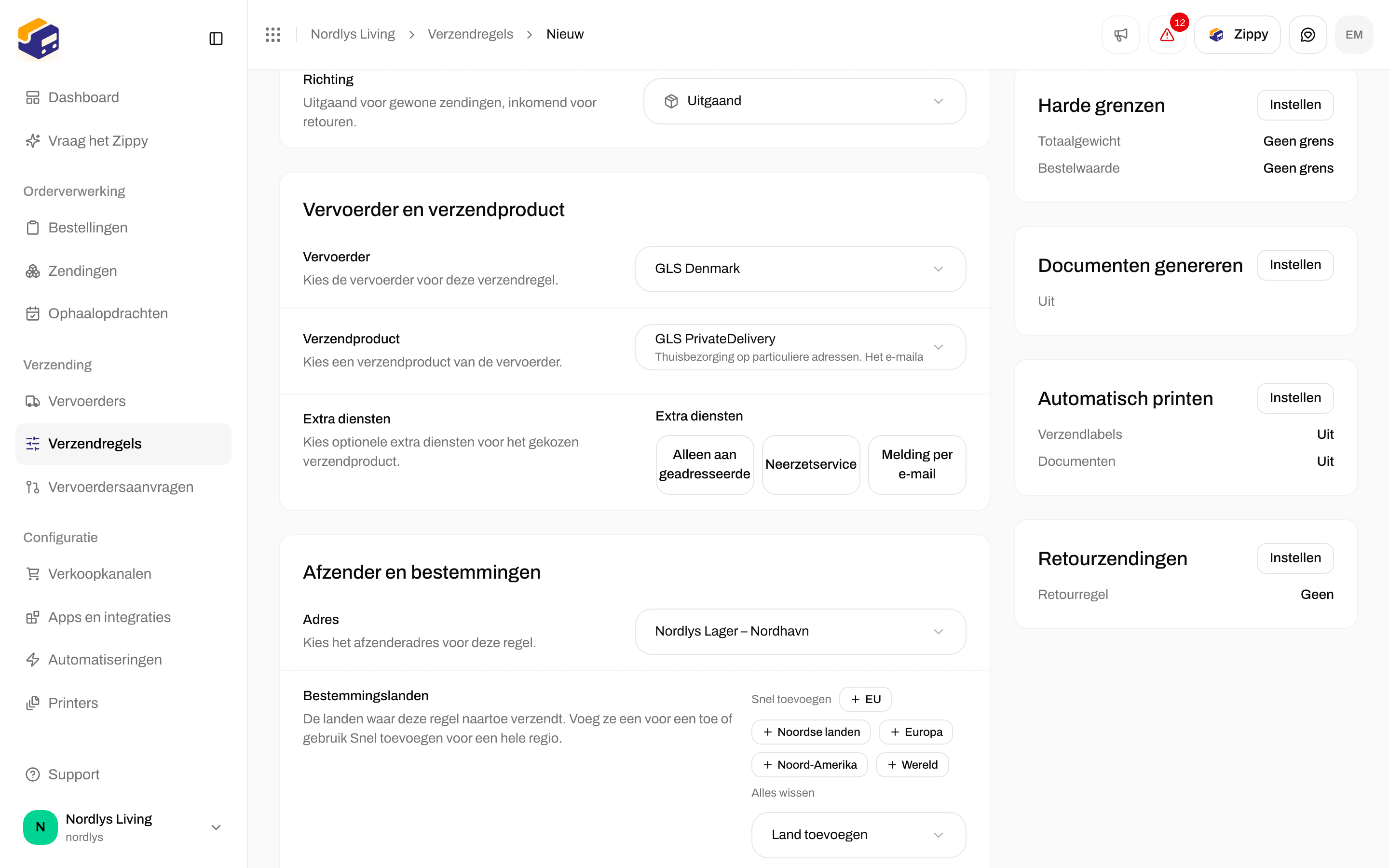This screenshot has width=1389, height=868.
Task: Click Instellen for Automatisch printen
Action: [1295, 398]
